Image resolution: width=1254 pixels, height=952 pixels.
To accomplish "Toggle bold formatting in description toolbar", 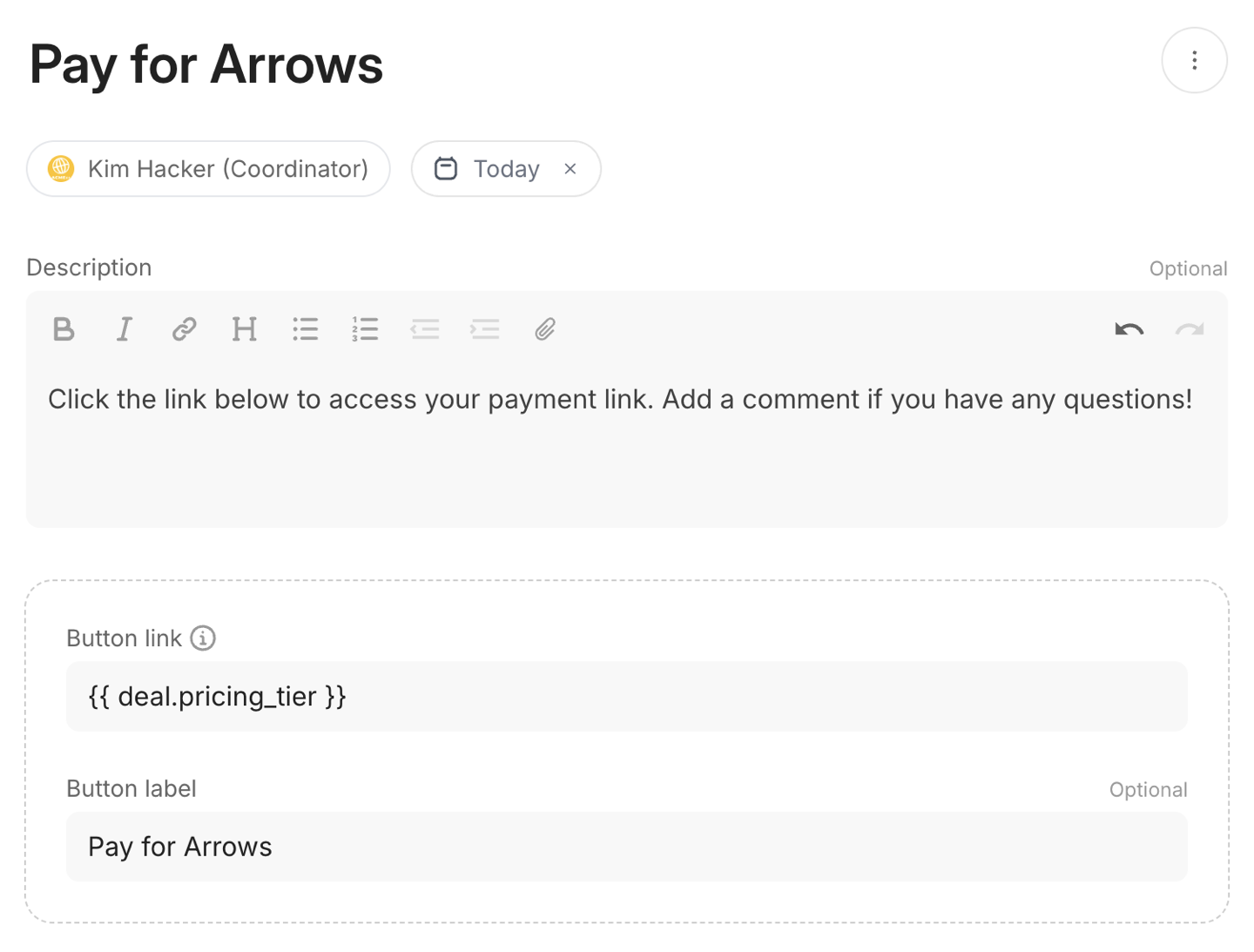I will [64, 329].
